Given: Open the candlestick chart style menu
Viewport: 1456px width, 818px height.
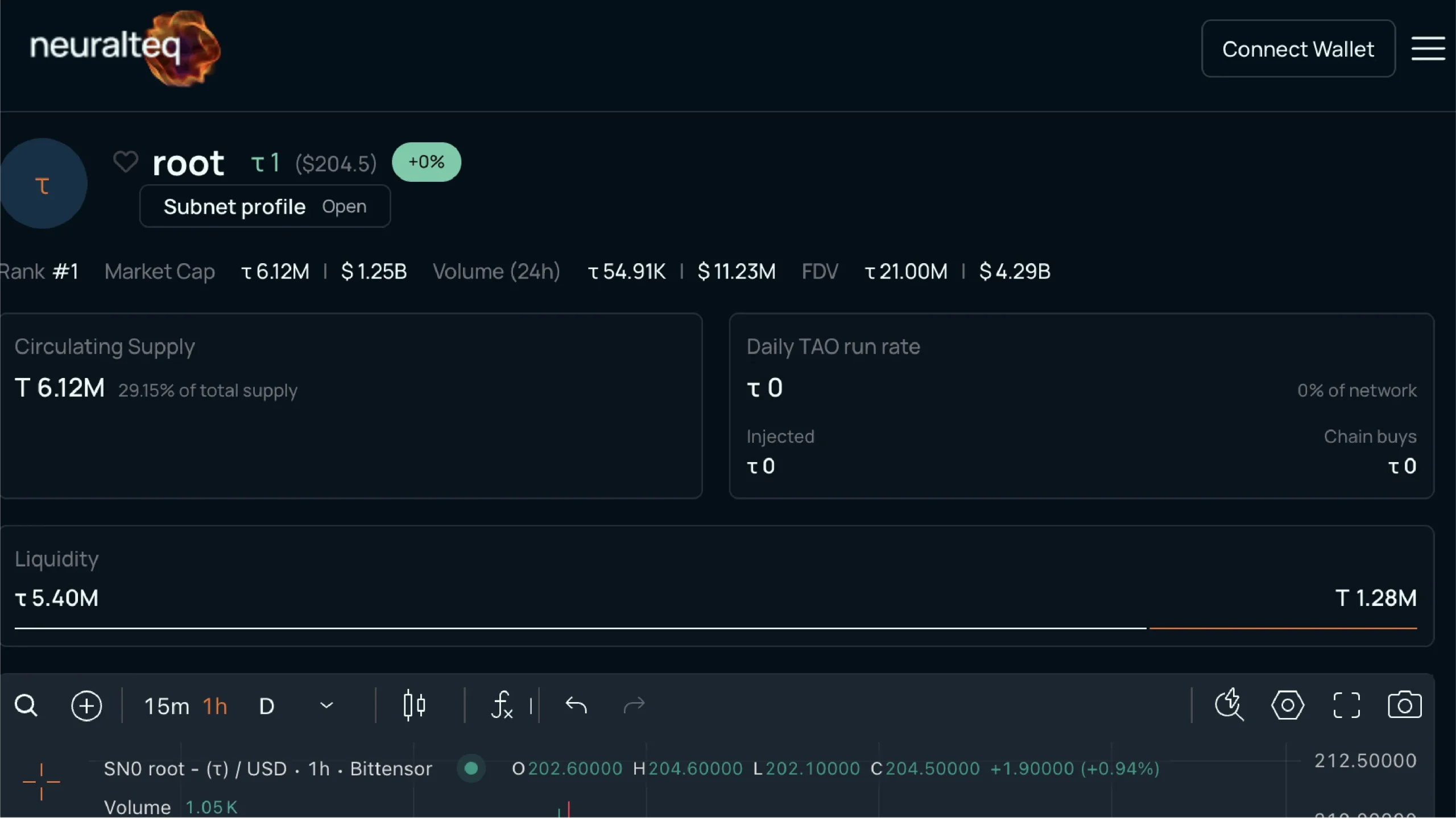Looking at the screenshot, I should pyautogui.click(x=414, y=705).
